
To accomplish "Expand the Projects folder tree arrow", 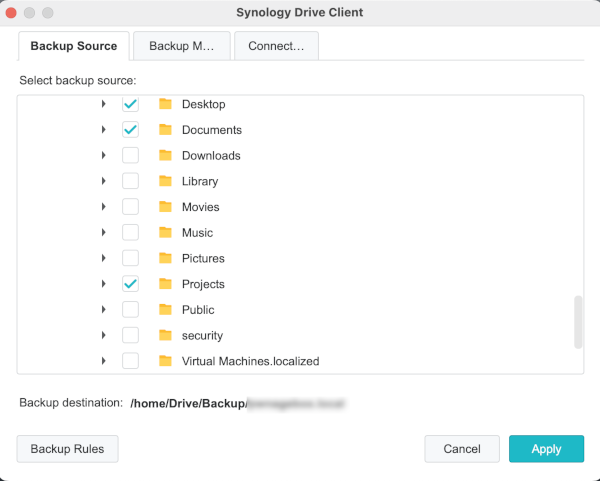I will (x=103, y=284).
